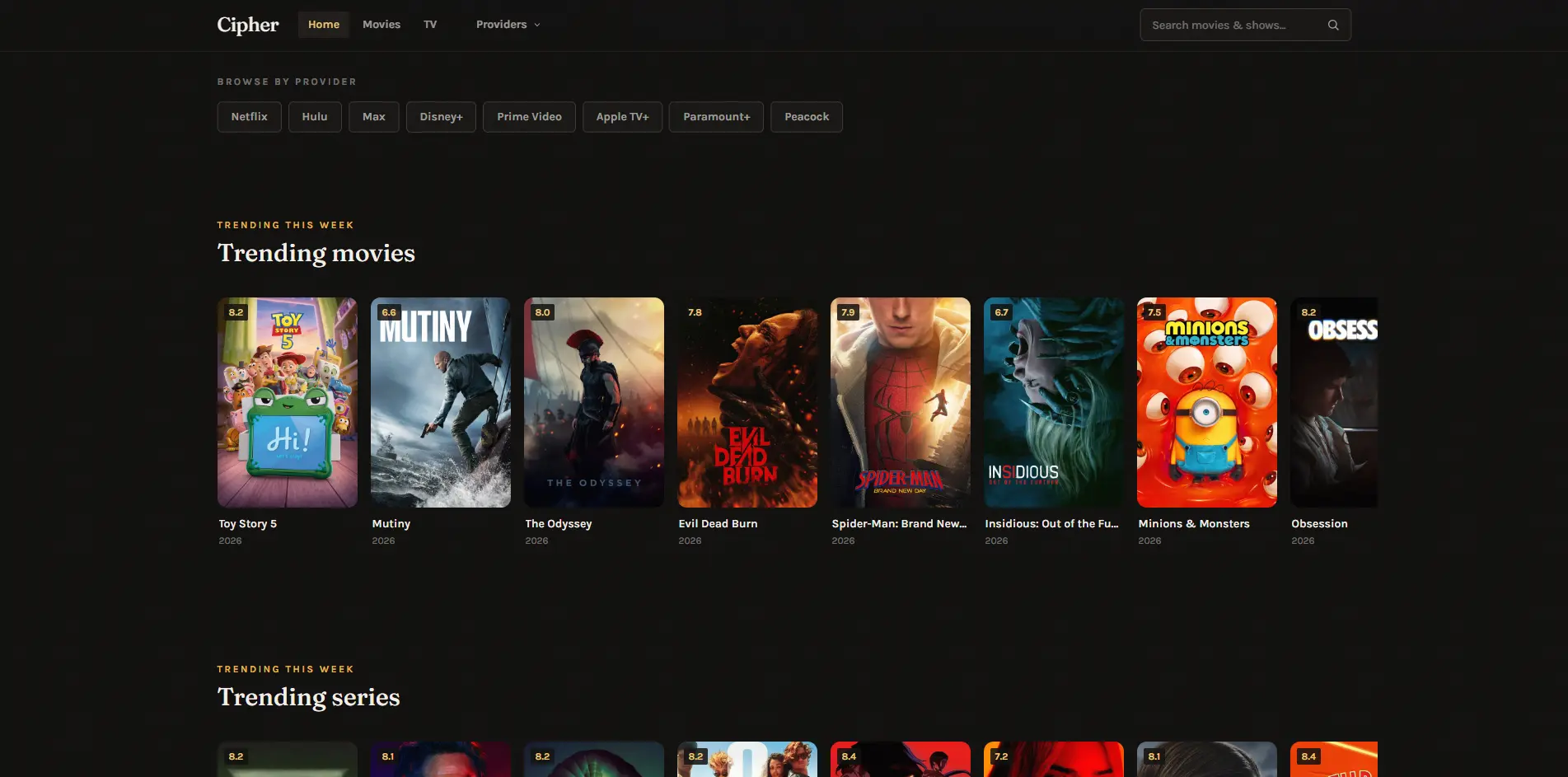Click the search magnifier icon
Screen dimensions: 1568x777
click(x=1332, y=25)
